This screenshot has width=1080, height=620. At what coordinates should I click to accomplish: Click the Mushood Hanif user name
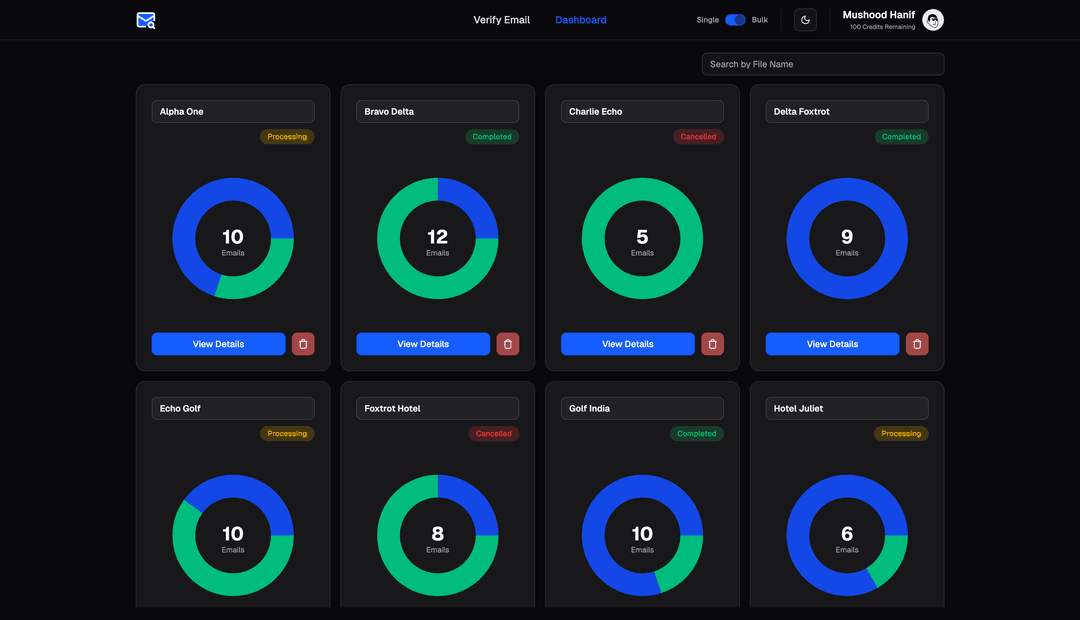click(878, 14)
